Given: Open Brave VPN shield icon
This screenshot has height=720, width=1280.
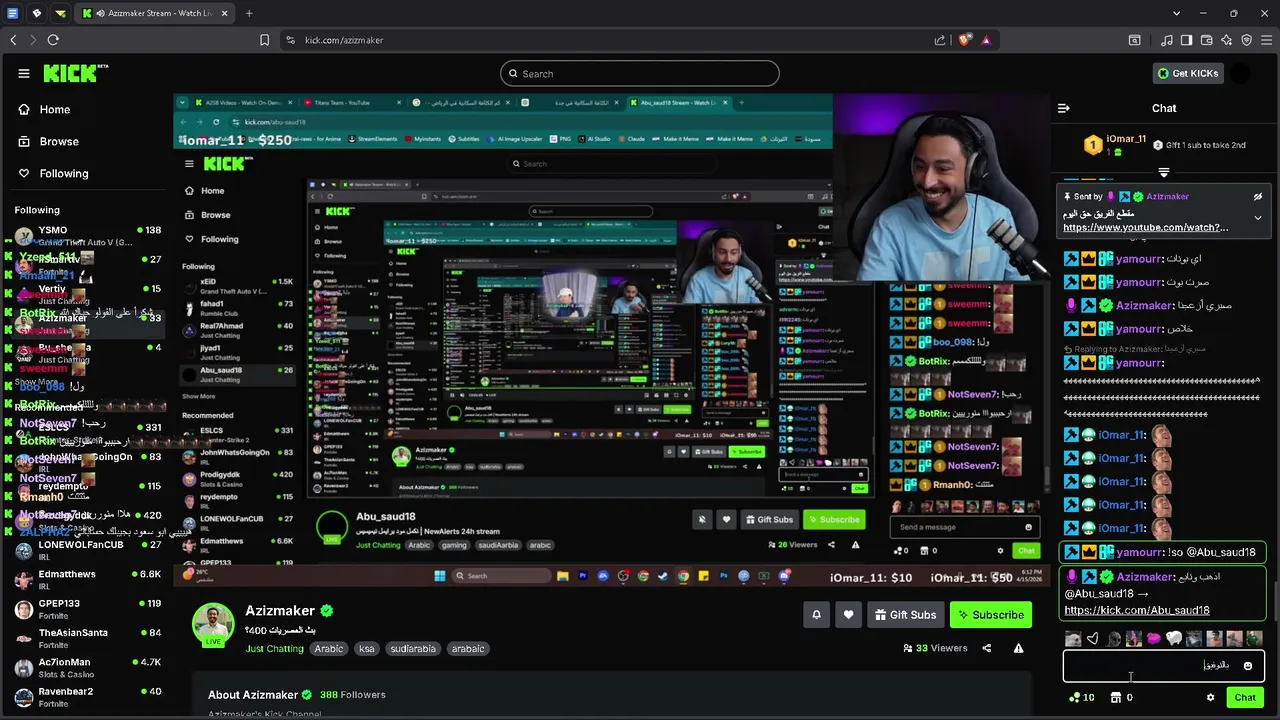Looking at the screenshot, I should pos(1246,40).
